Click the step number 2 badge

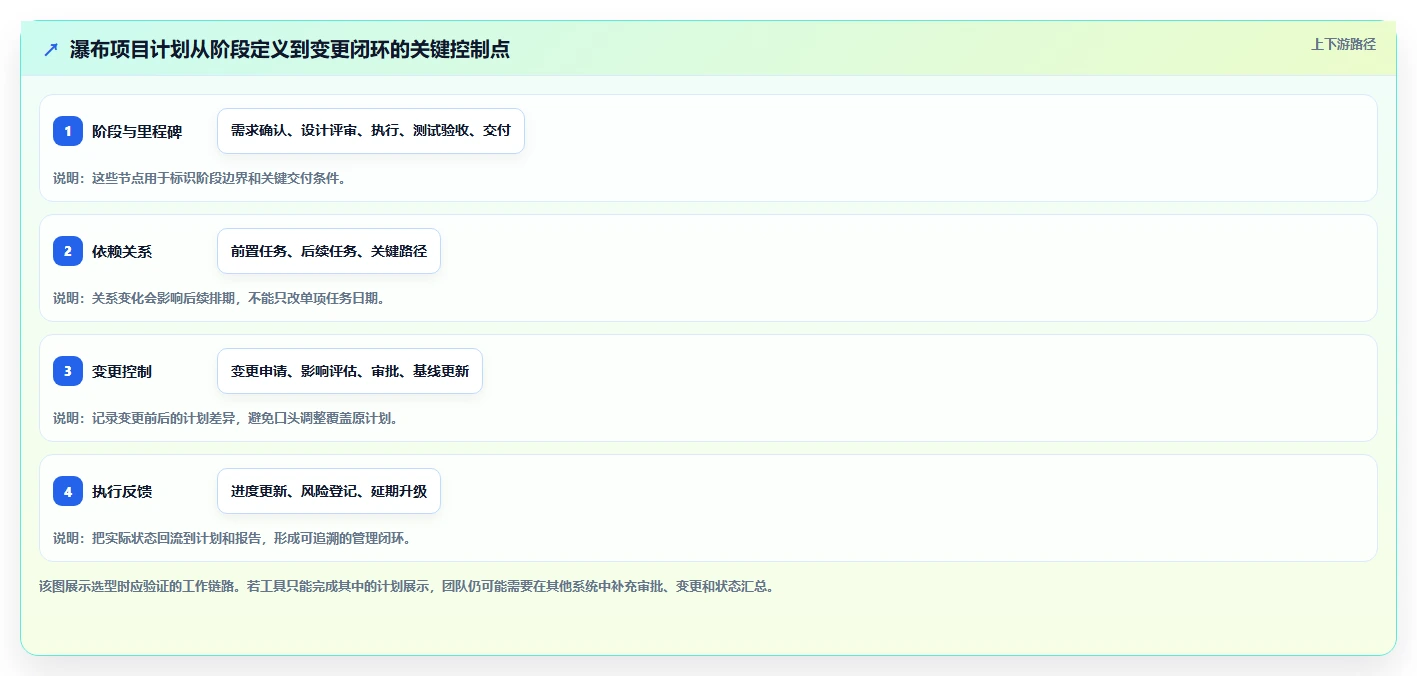click(68, 251)
